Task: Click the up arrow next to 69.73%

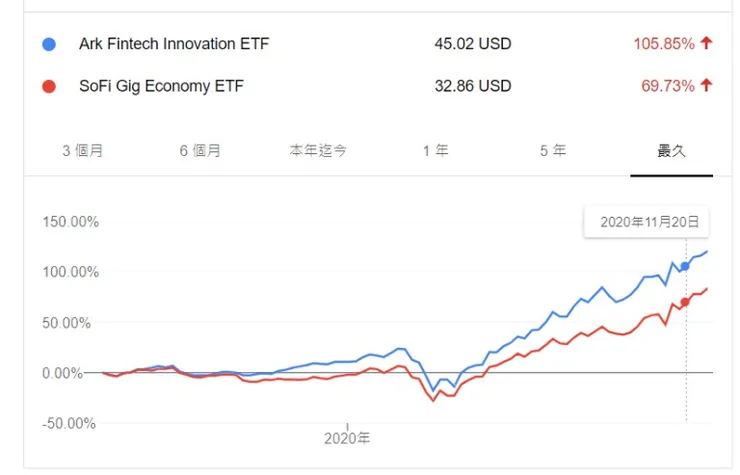Action: tap(706, 86)
